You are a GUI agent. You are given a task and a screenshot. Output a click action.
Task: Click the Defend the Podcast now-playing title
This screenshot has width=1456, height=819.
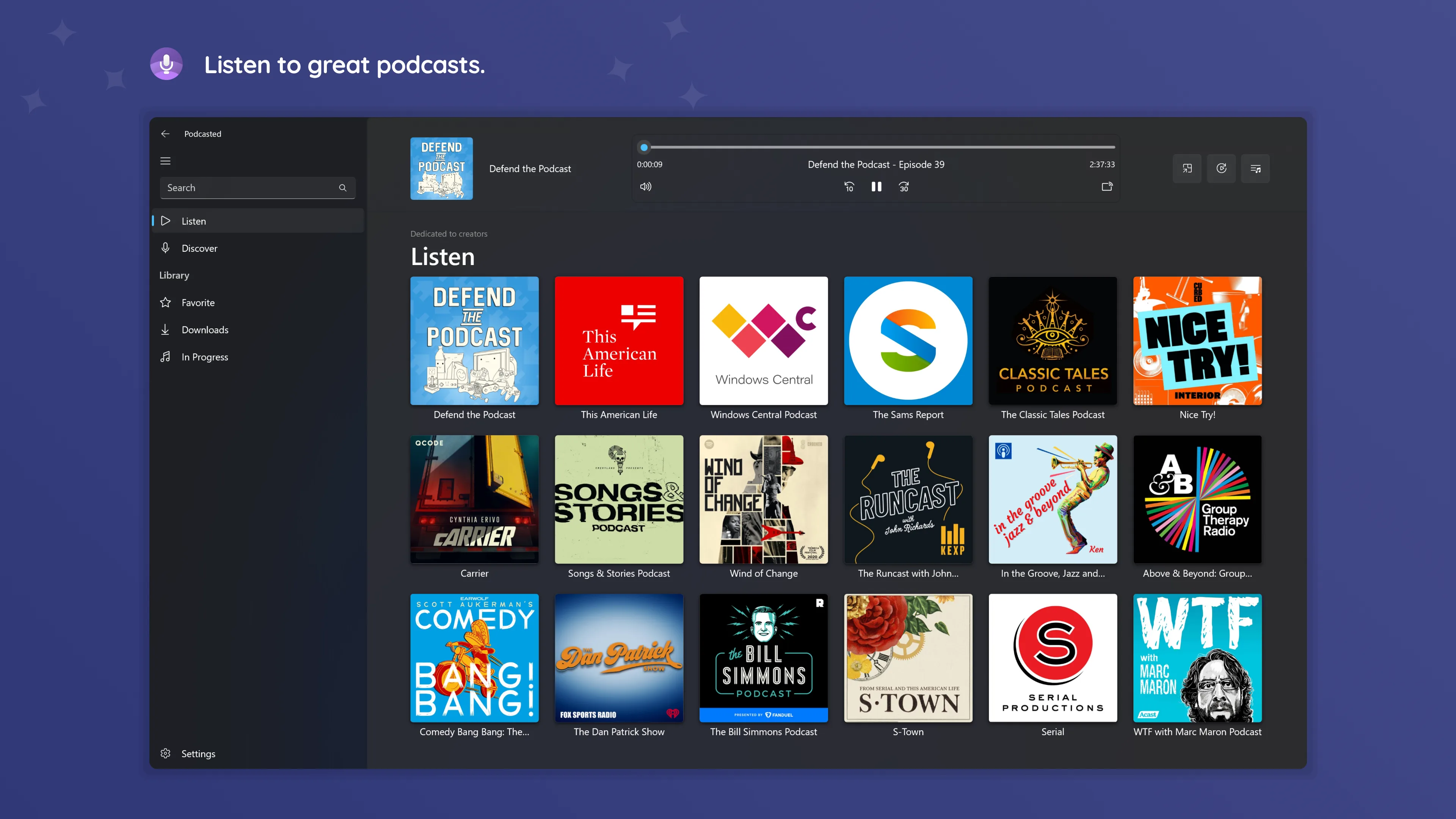click(530, 169)
